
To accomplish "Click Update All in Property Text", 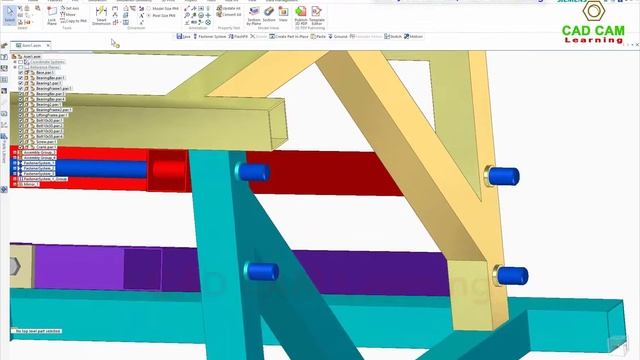I will coord(229,8).
